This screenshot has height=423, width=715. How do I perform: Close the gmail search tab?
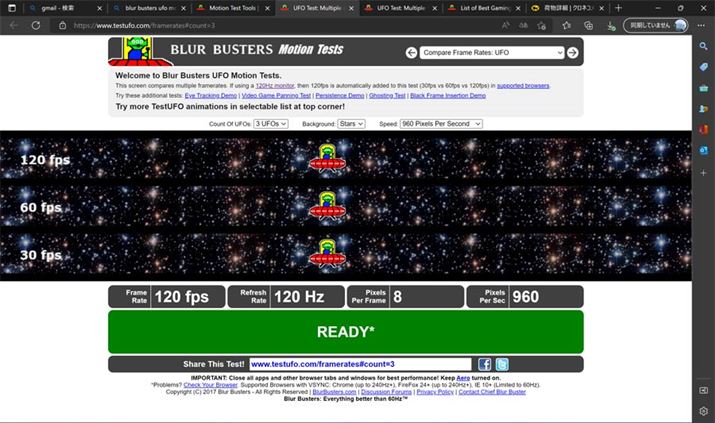(99, 8)
